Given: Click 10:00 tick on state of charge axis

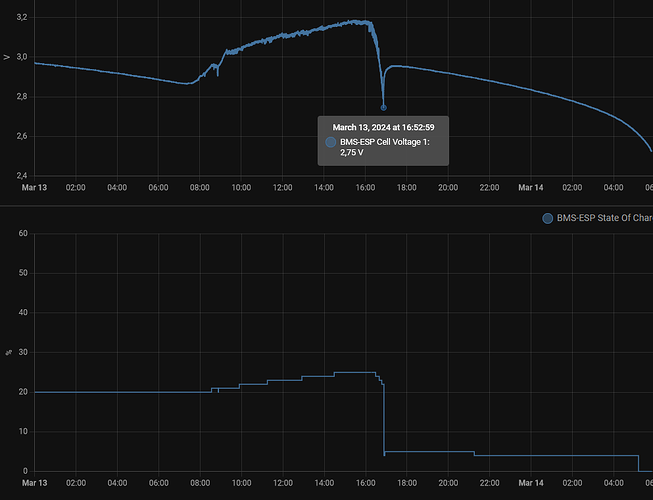Looking at the screenshot, I should [x=241, y=483].
